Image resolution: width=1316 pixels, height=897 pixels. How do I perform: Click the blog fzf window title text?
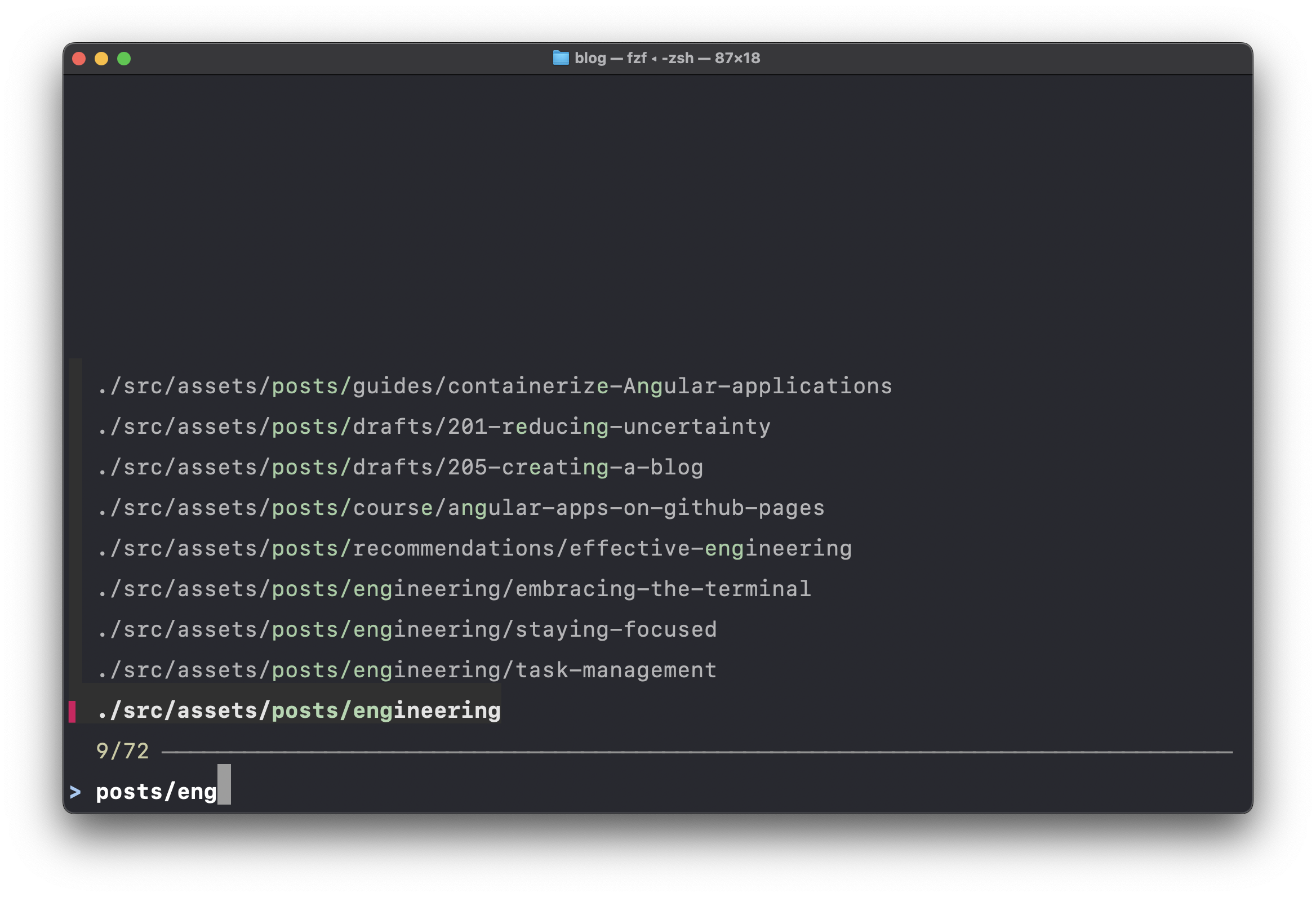[x=666, y=59]
